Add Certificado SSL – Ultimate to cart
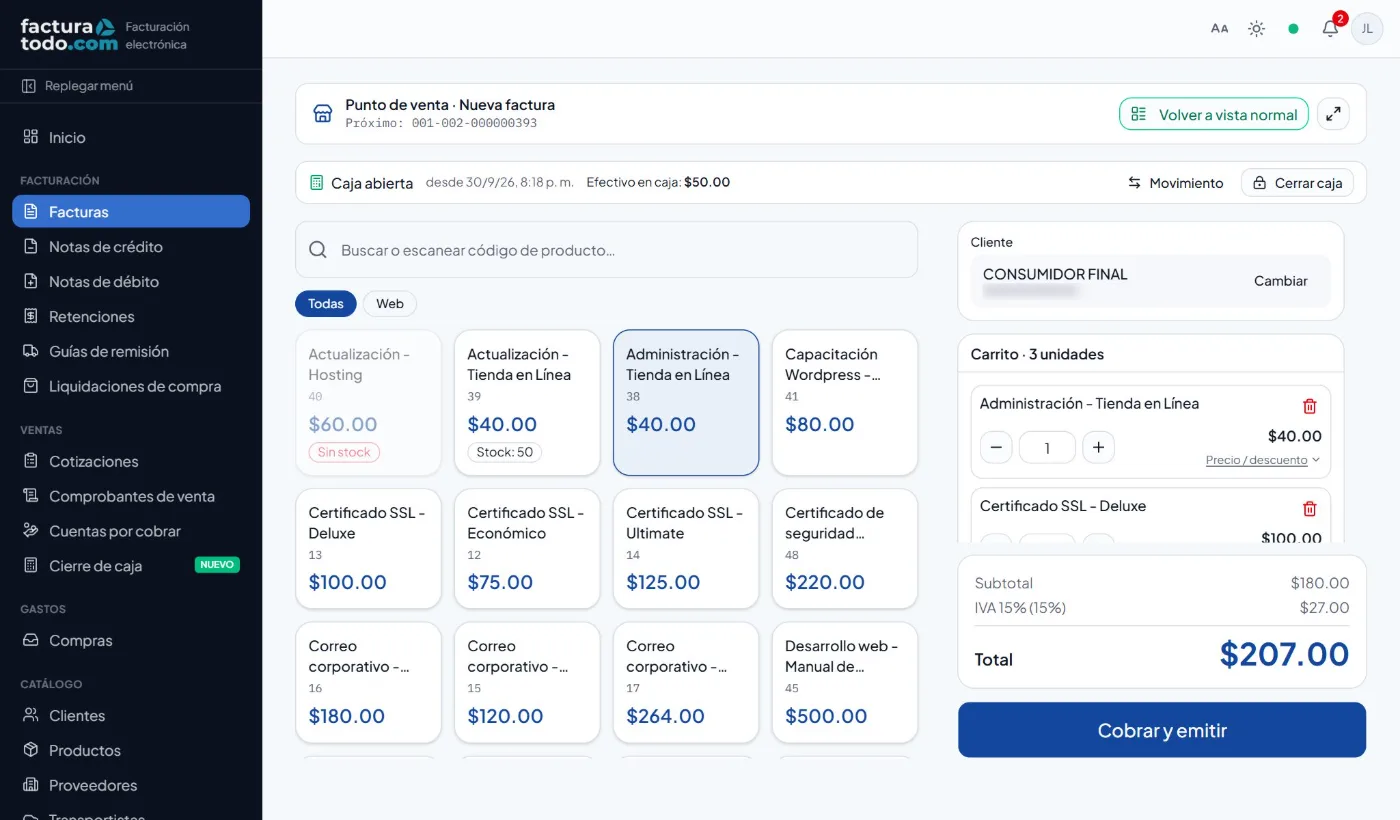This screenshot has width=1400, height=820. (686, 549)
